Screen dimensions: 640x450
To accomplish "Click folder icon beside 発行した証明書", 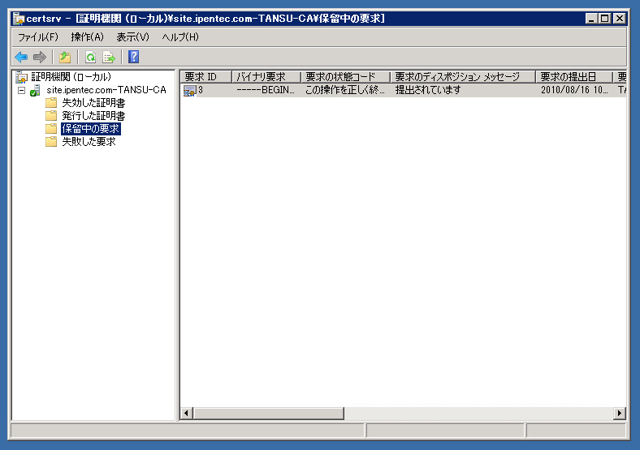I will [x=51, y=116].
